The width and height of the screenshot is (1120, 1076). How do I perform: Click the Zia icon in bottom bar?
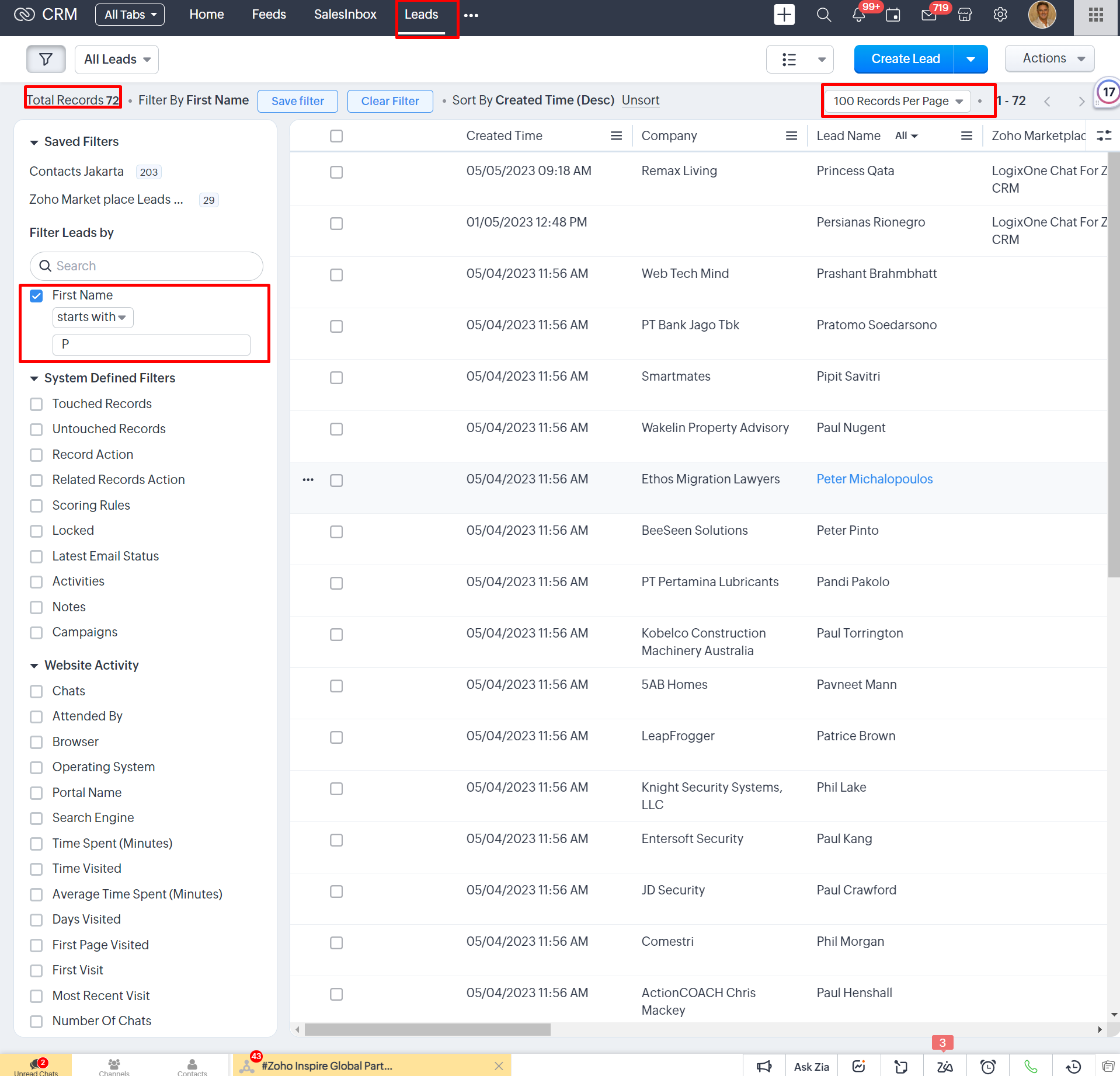pyautogui.click(x=945, y=1067)
